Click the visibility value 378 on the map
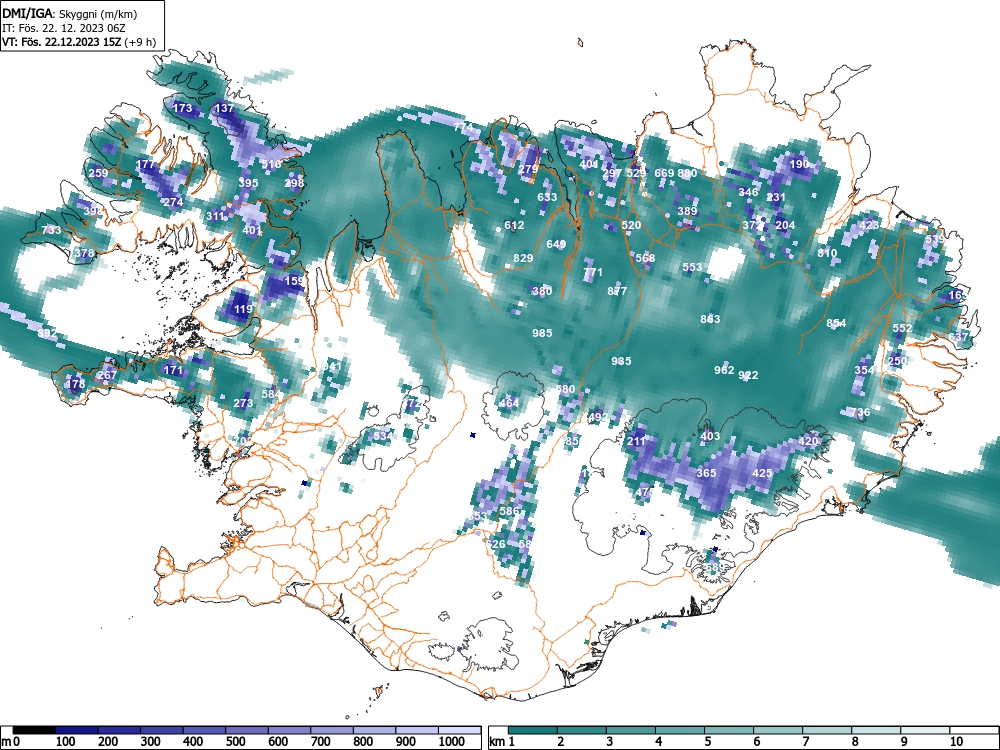Viewport: 1000px width, 750px height. pos(84,253)
